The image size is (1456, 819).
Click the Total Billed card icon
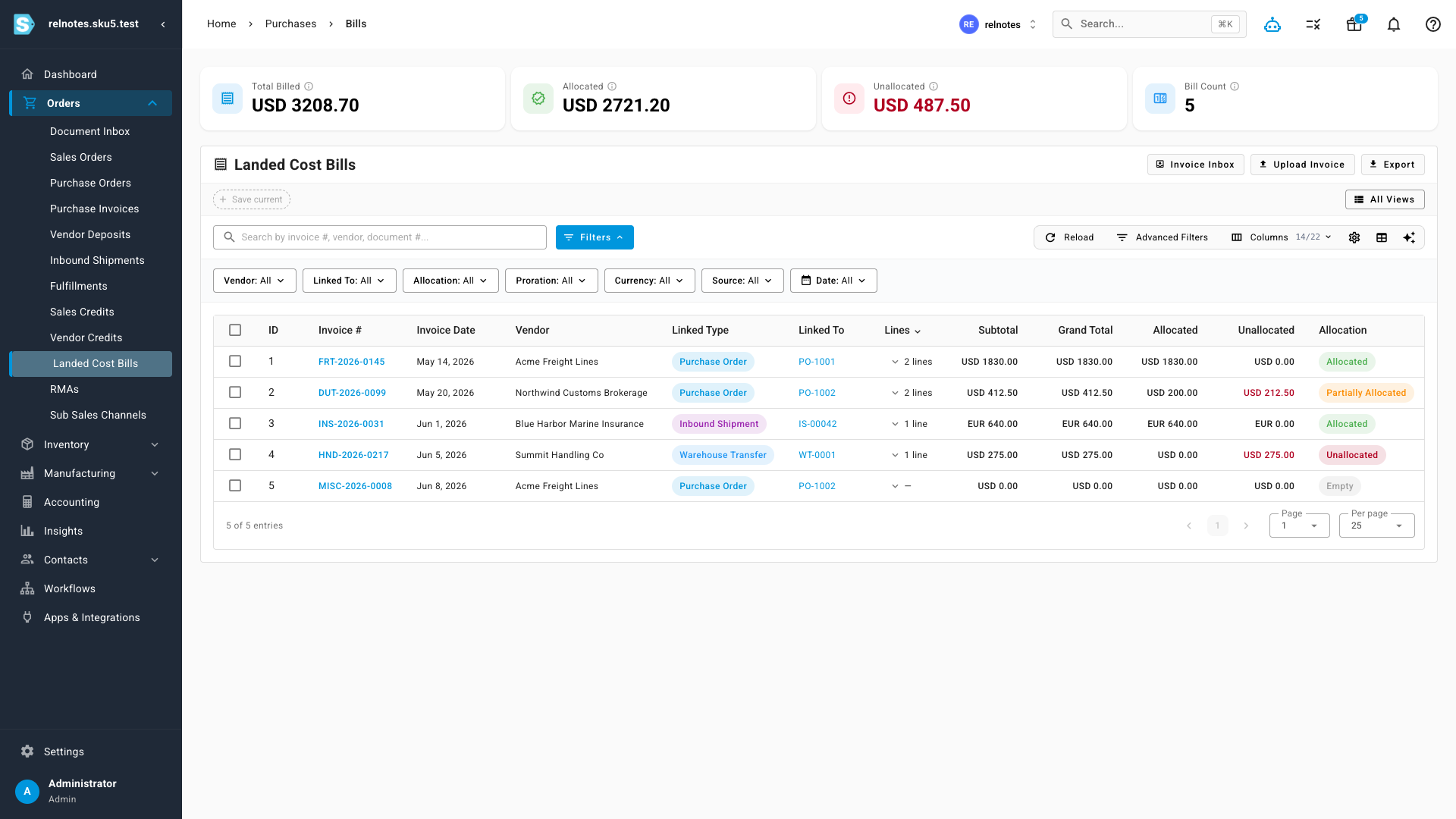coord(227,99)
